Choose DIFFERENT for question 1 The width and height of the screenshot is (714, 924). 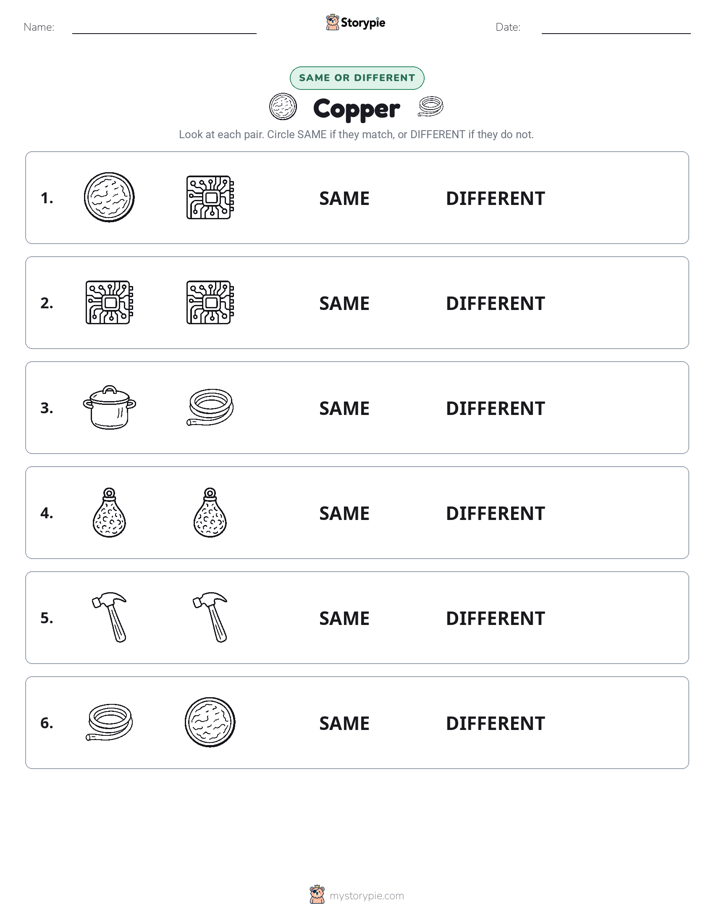point(495,199)
